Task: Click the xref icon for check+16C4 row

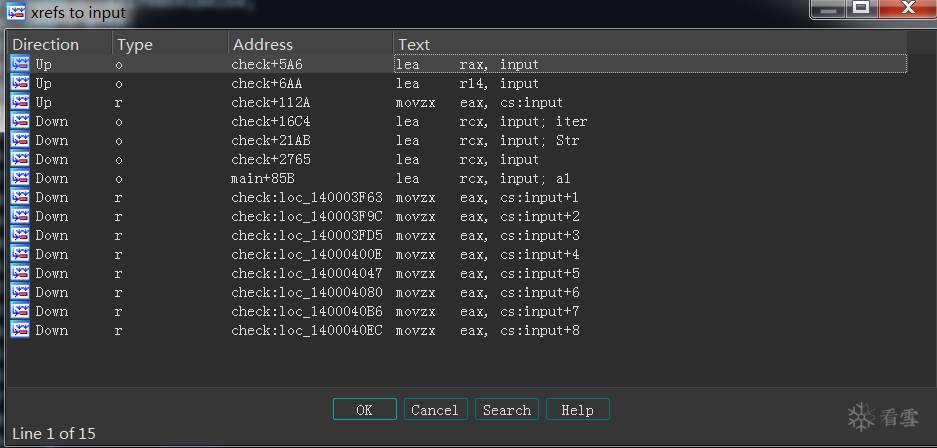Action: [20, 121]
